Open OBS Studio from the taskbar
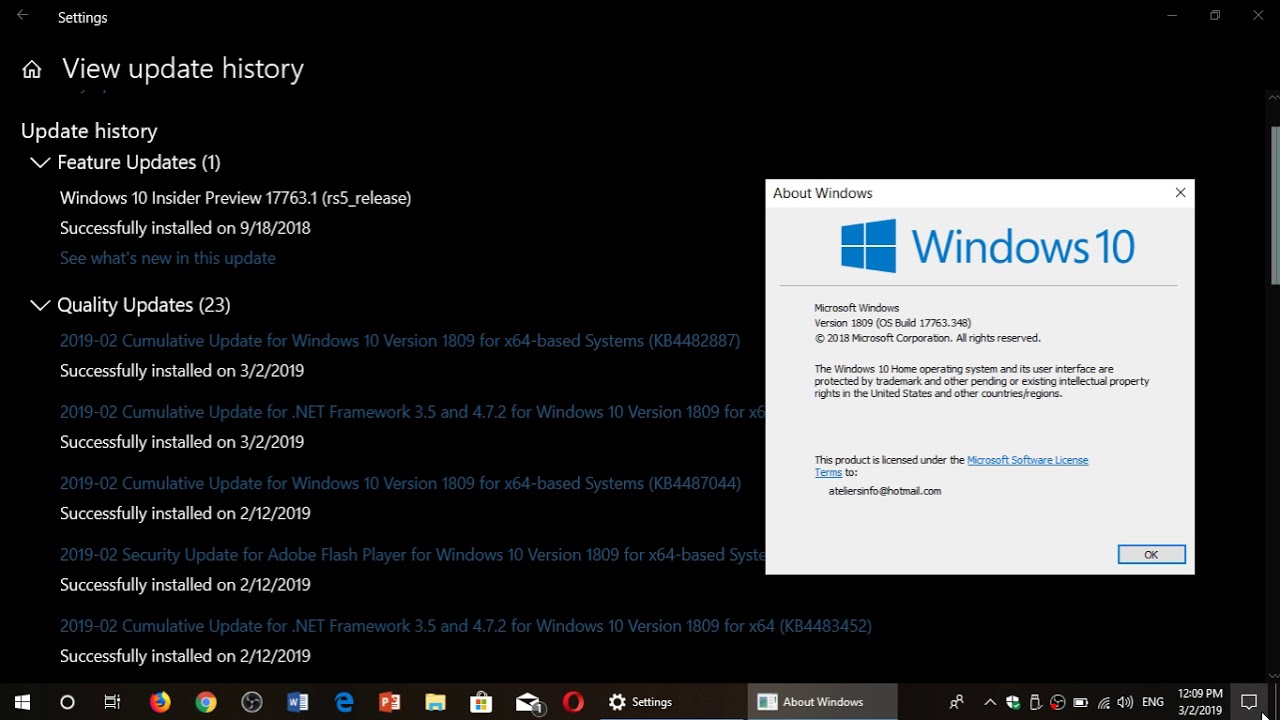The image size is (1280, 720). coord(252,702)
